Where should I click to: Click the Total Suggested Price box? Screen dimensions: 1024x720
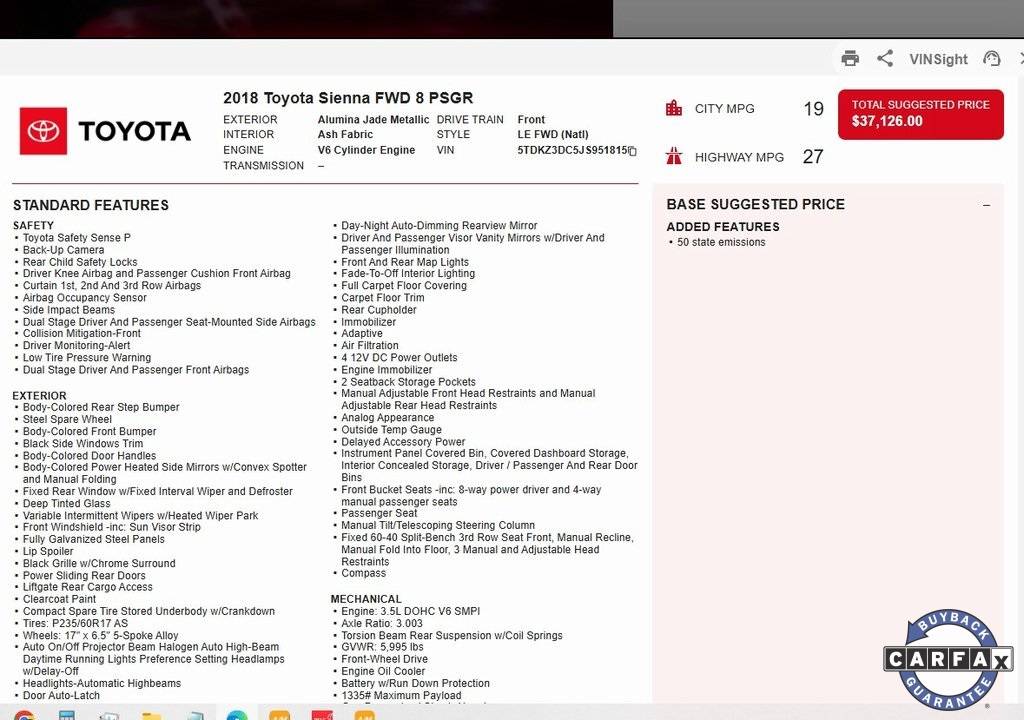920,114
